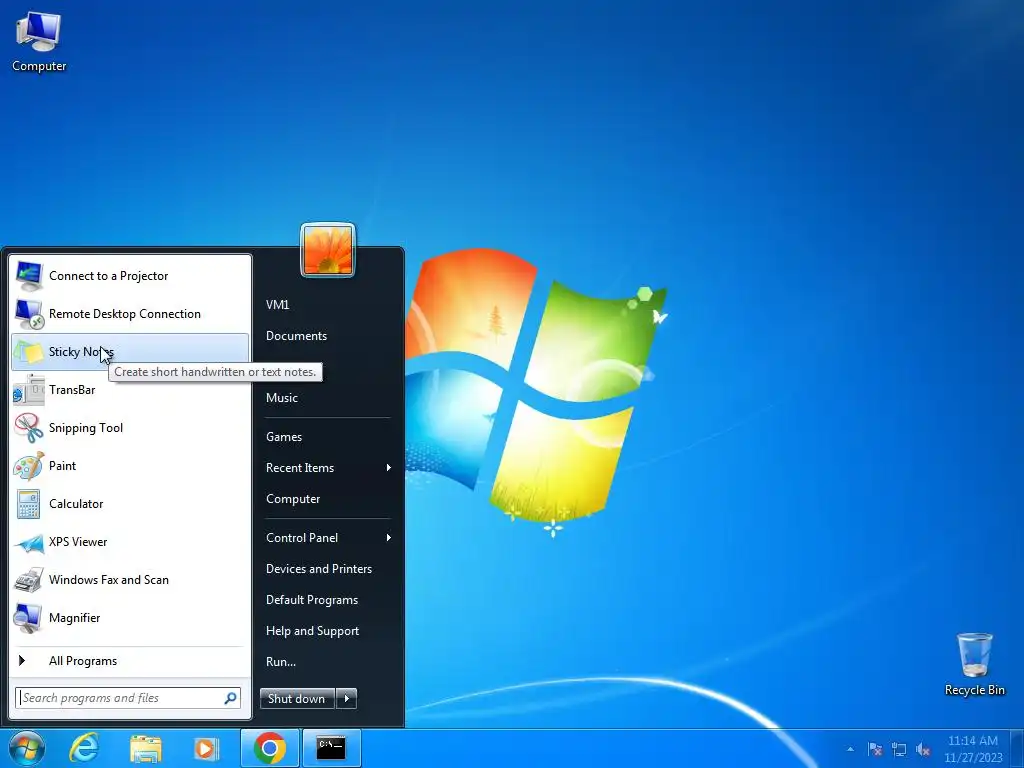Open the clock showing 11:14 AM
This screenshot has height=768, width=1024.
pyautogui.click(x=973, y=741)
